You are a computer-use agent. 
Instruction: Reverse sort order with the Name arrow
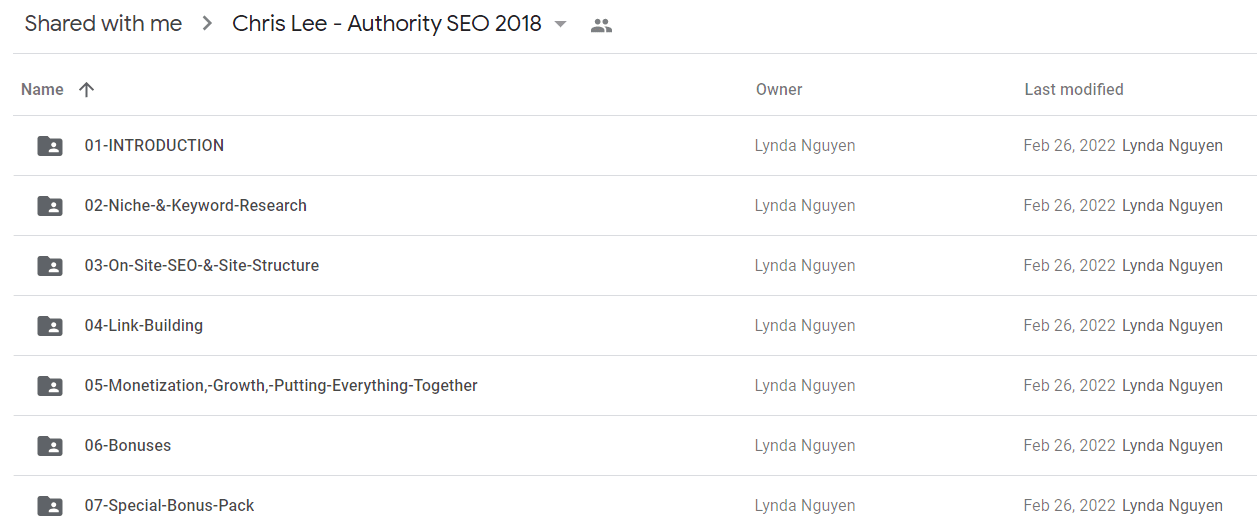tap(86, 89)
